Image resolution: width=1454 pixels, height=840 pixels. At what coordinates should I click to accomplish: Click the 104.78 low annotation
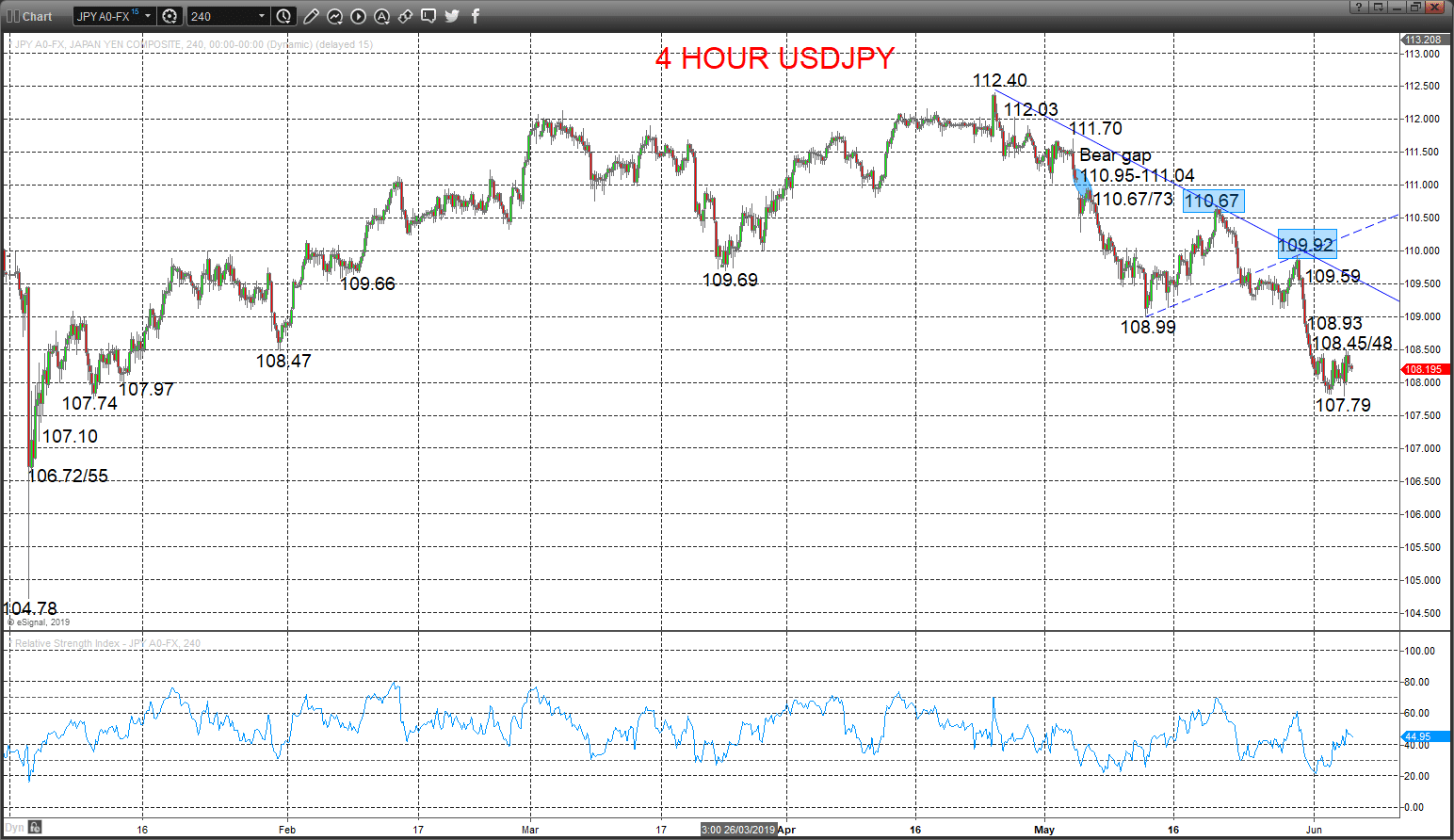(x=30, y=608)
